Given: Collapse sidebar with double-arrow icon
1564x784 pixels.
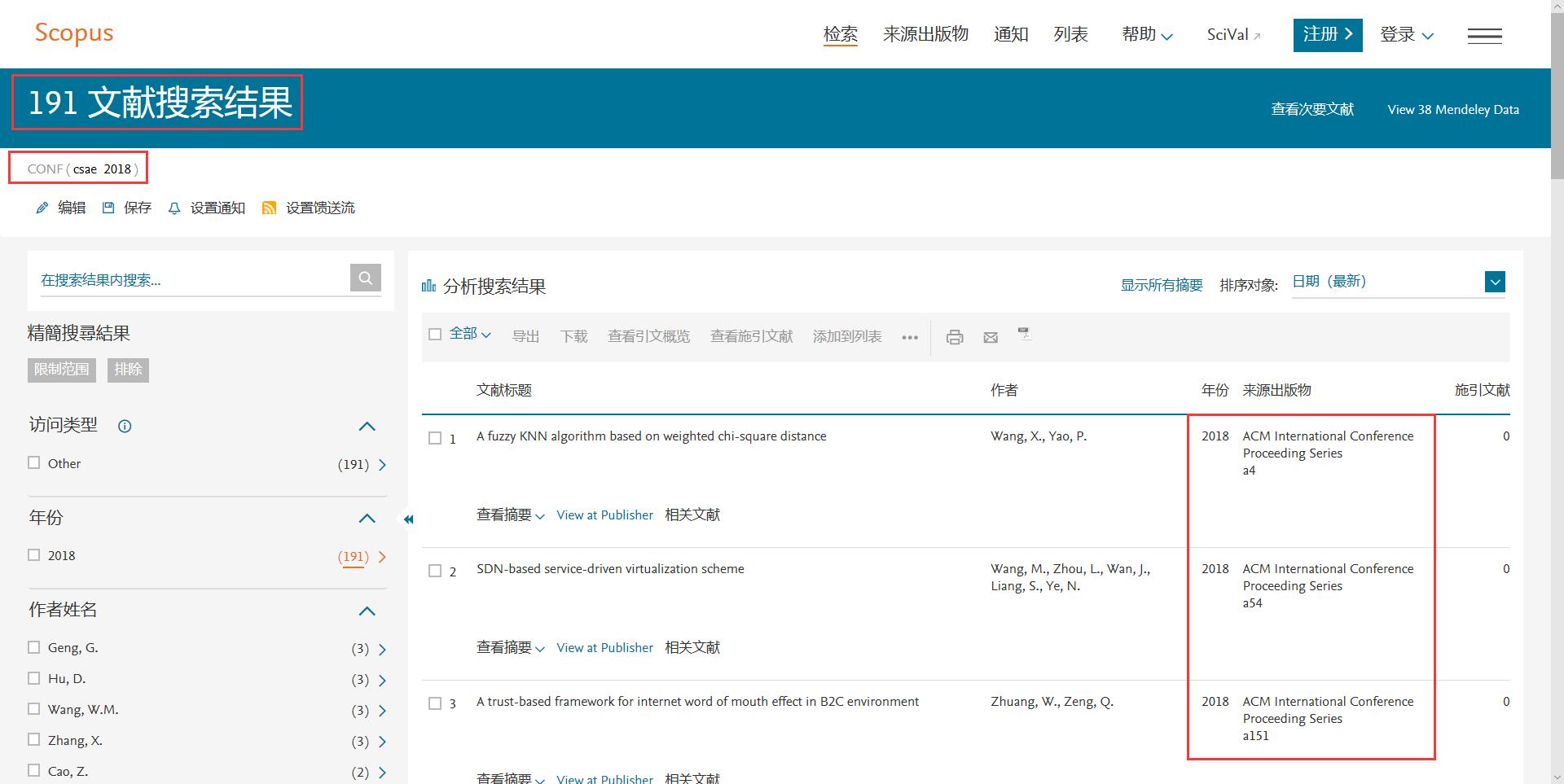Looking at the screenshot, I should (409, 519).
